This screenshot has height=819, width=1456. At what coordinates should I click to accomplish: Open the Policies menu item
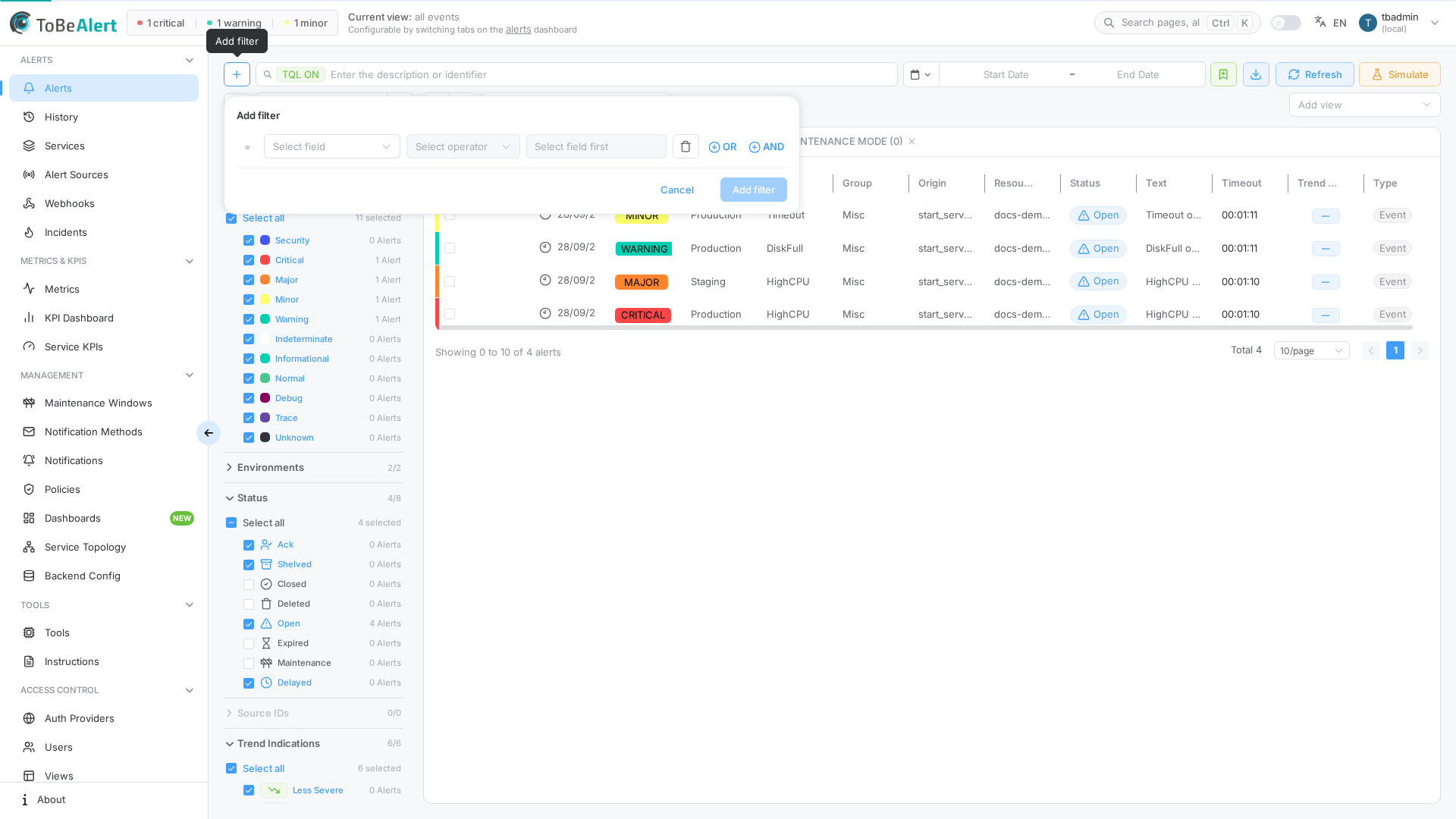click(x=104, y=489)
